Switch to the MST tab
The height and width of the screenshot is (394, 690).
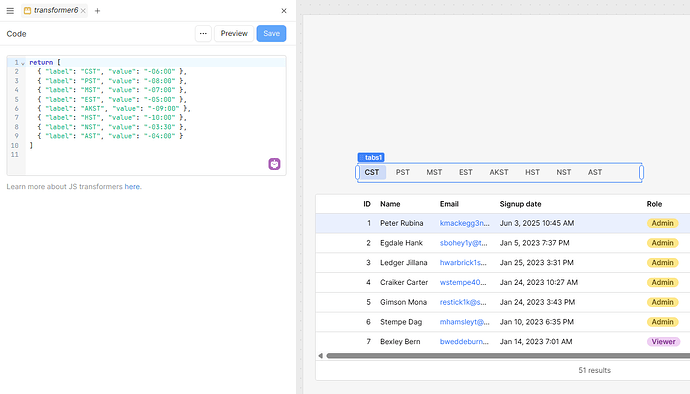[x=434, y=172]
